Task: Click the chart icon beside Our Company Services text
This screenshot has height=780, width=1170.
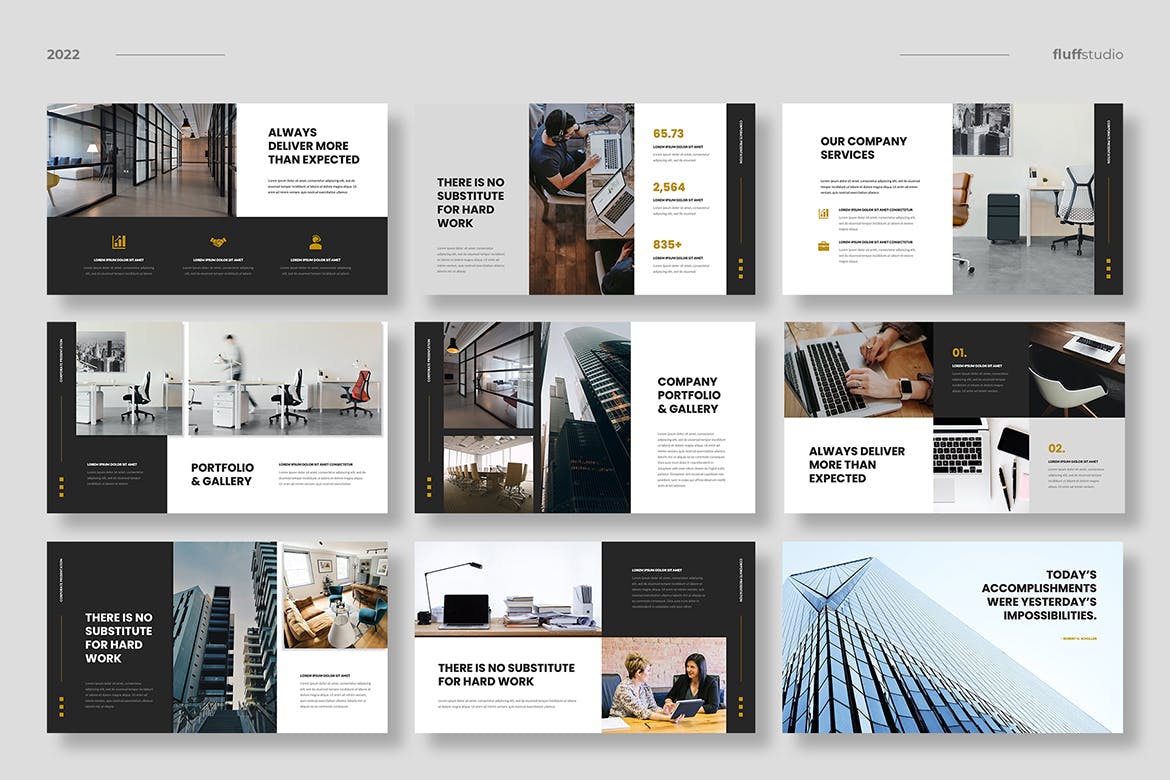Action: click(x=824, y=213)
